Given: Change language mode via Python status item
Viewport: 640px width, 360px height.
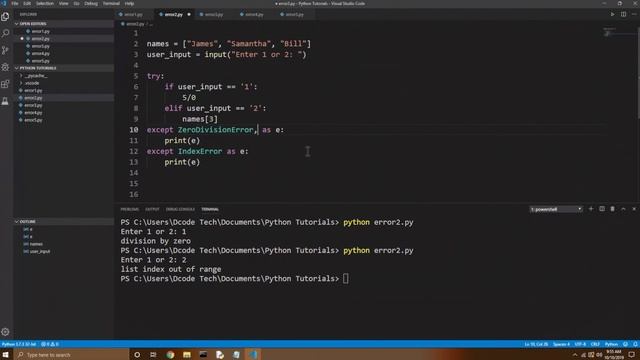Looking at the screenshot, I should point(611,344).
